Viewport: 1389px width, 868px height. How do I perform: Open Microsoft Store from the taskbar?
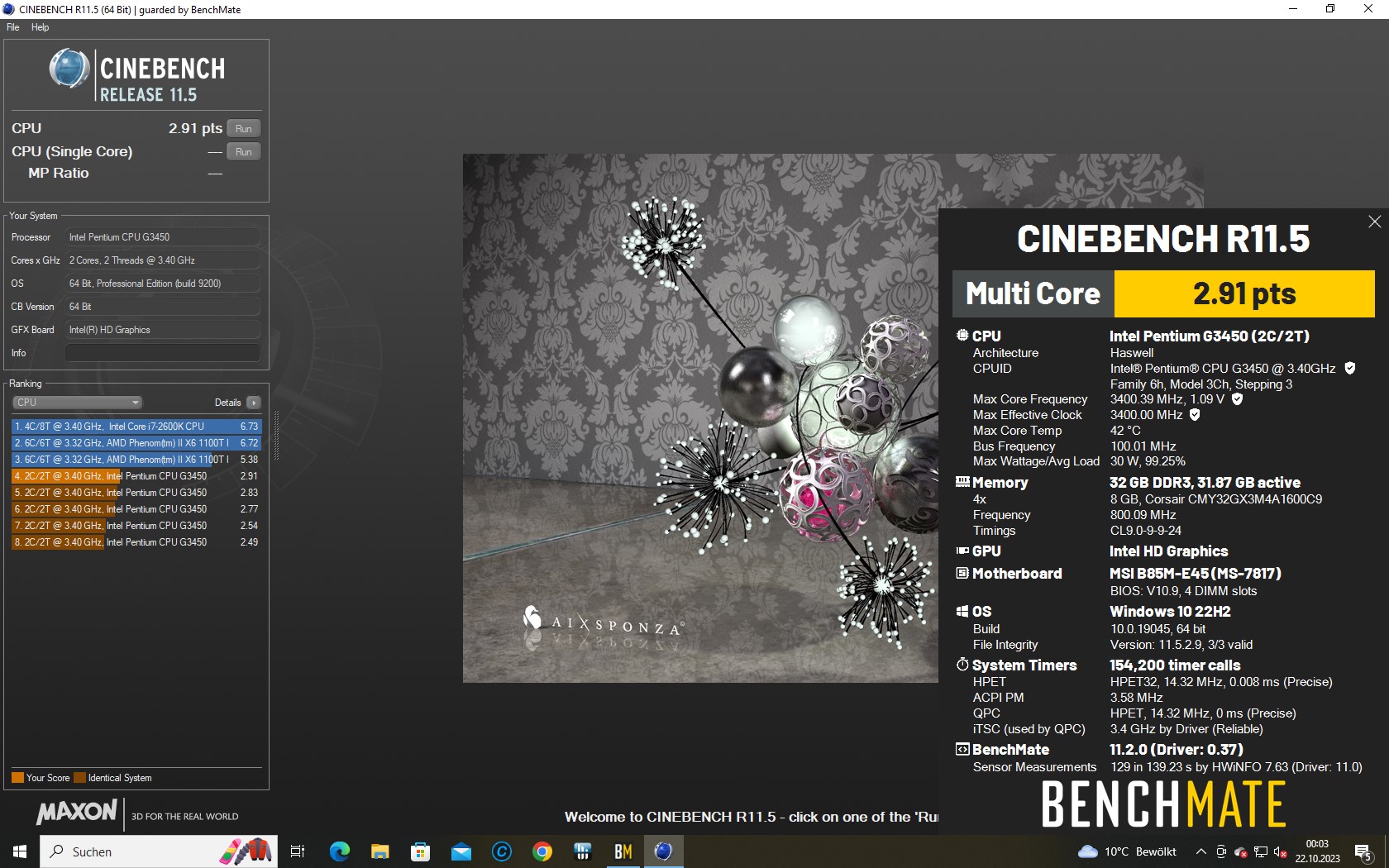point(420,851)
